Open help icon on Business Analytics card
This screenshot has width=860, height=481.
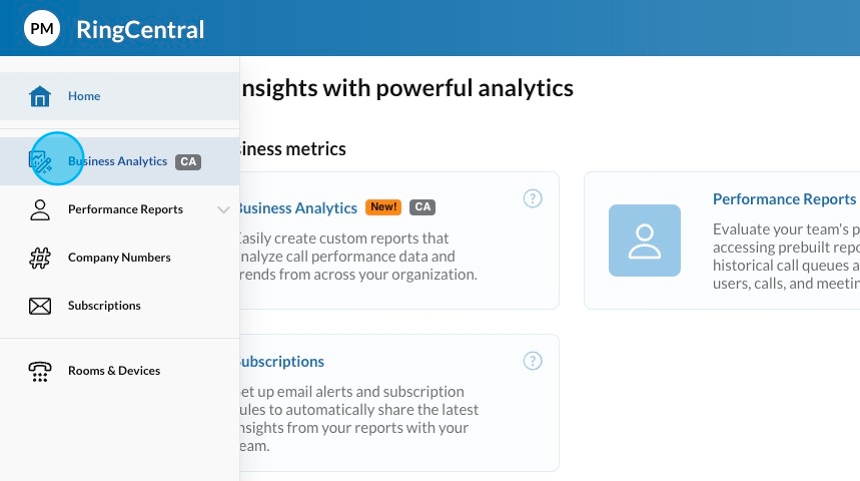click(533, 198)
